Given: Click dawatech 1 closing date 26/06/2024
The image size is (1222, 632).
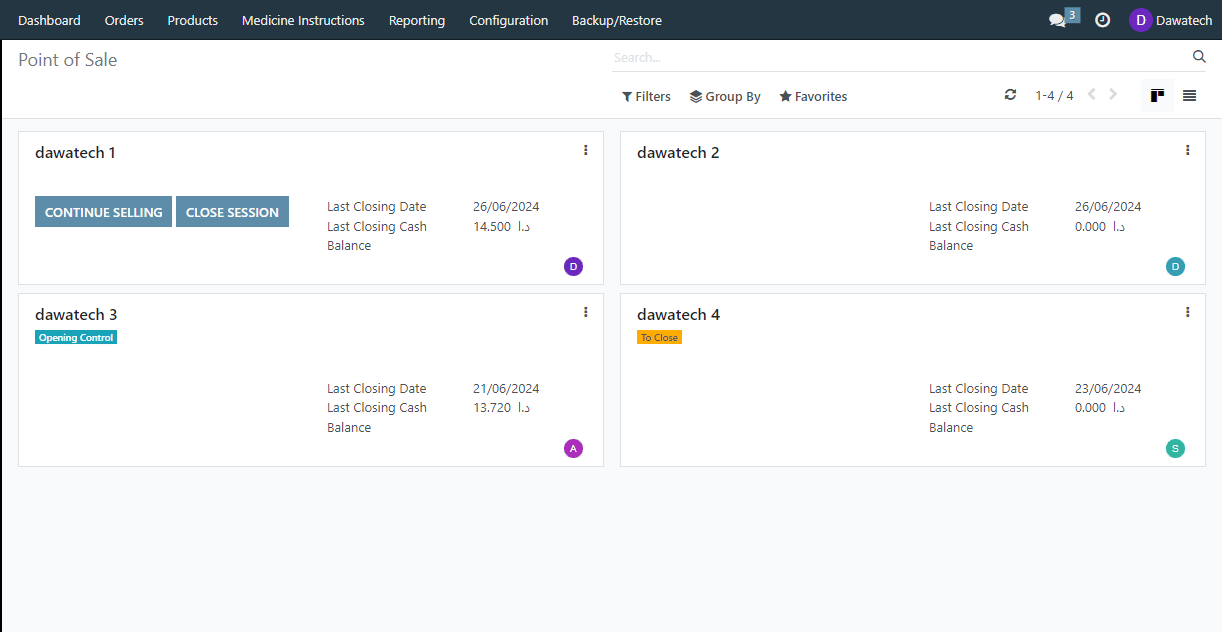Looking at the screenshot, I should 506,207.
